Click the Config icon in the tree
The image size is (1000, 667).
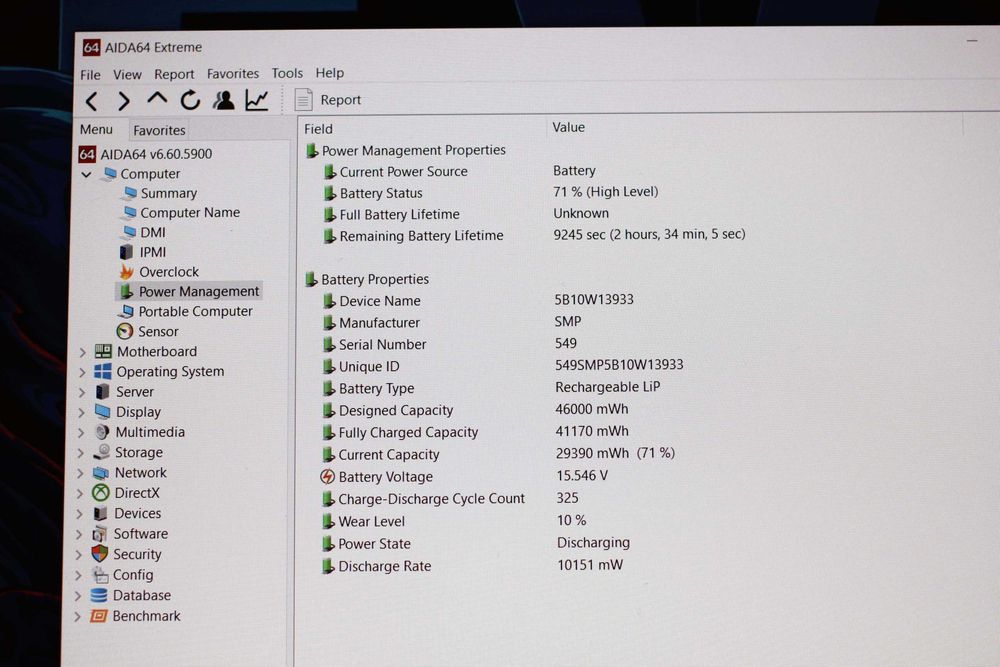pos(99,575)
